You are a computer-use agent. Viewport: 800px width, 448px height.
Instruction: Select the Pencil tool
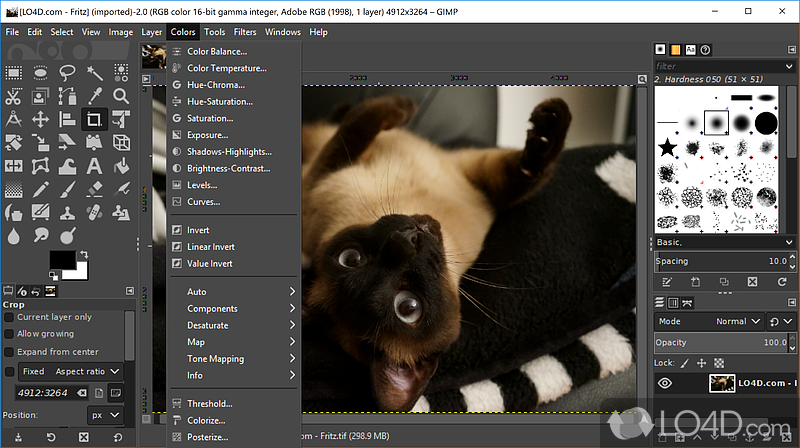point(40,190)
